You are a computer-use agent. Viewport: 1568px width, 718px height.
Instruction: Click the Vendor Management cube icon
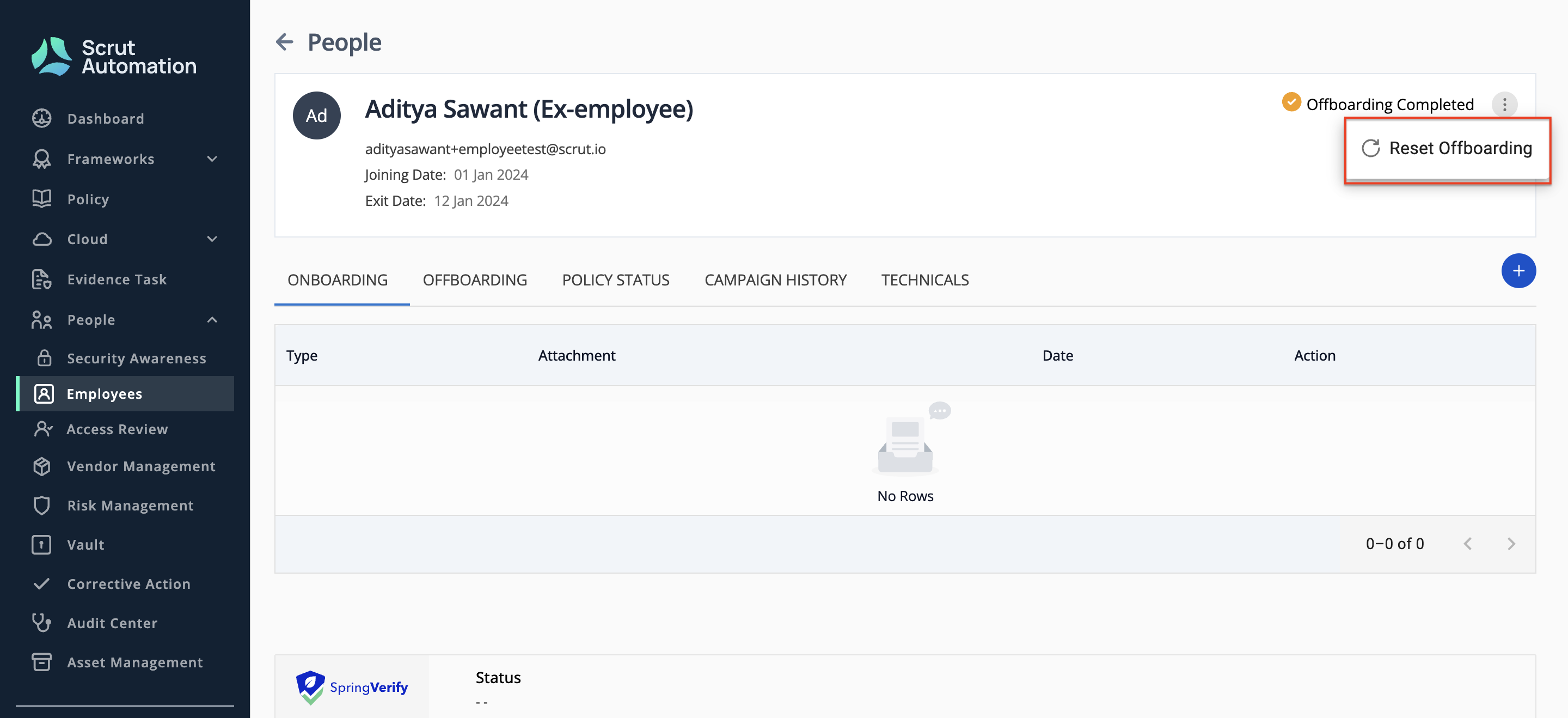[x=41, y=466]
